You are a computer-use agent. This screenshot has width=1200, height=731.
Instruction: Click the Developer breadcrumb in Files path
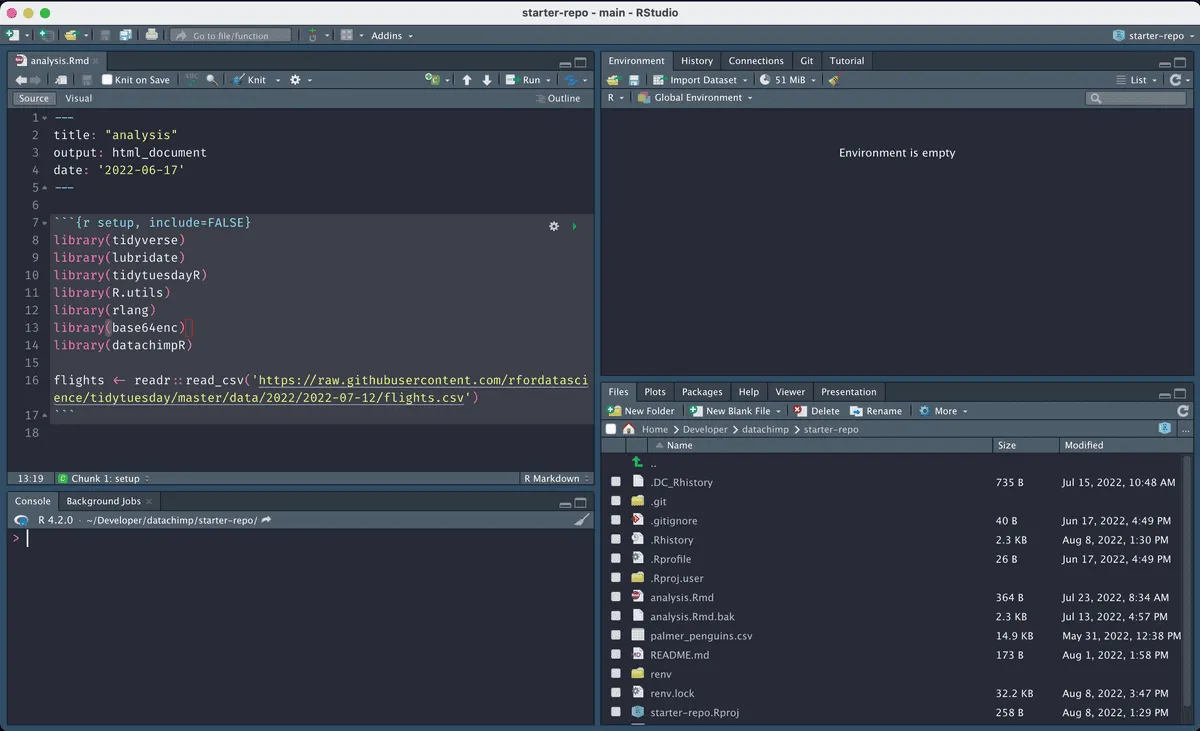point(705,429)
